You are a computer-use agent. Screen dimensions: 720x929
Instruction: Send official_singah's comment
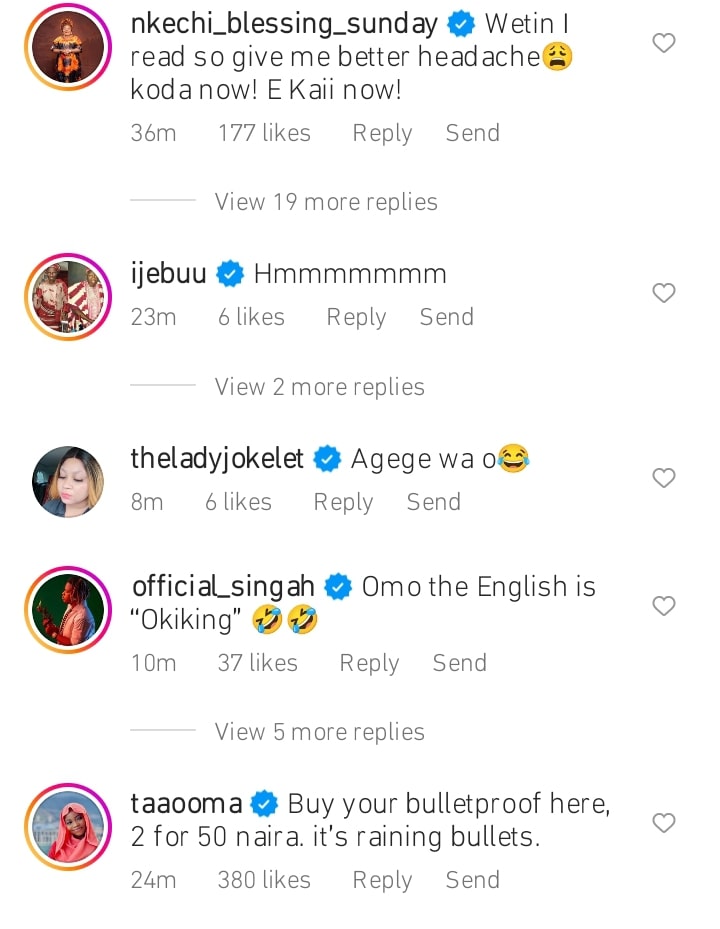coord(459,663)
